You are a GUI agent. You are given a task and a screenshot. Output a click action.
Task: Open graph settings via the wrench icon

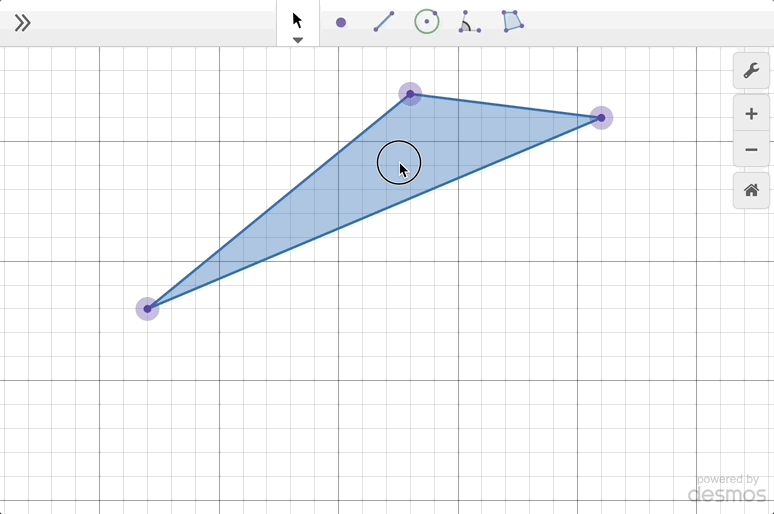[751, 71]
